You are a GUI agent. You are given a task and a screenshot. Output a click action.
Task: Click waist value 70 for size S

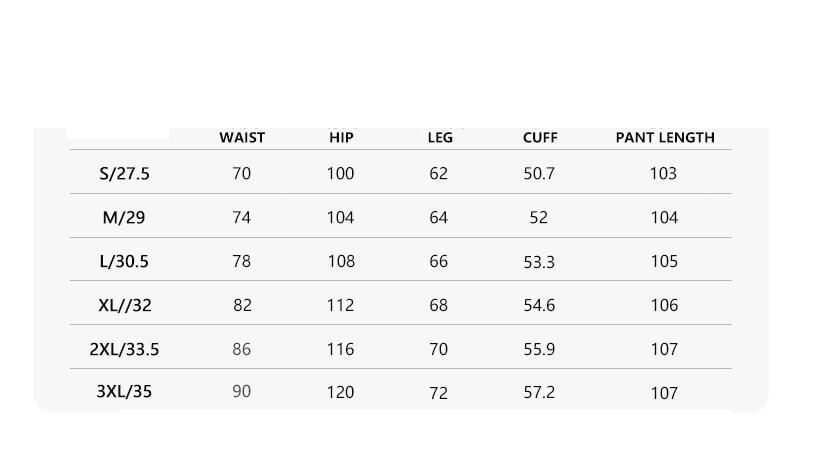[242, 173]
